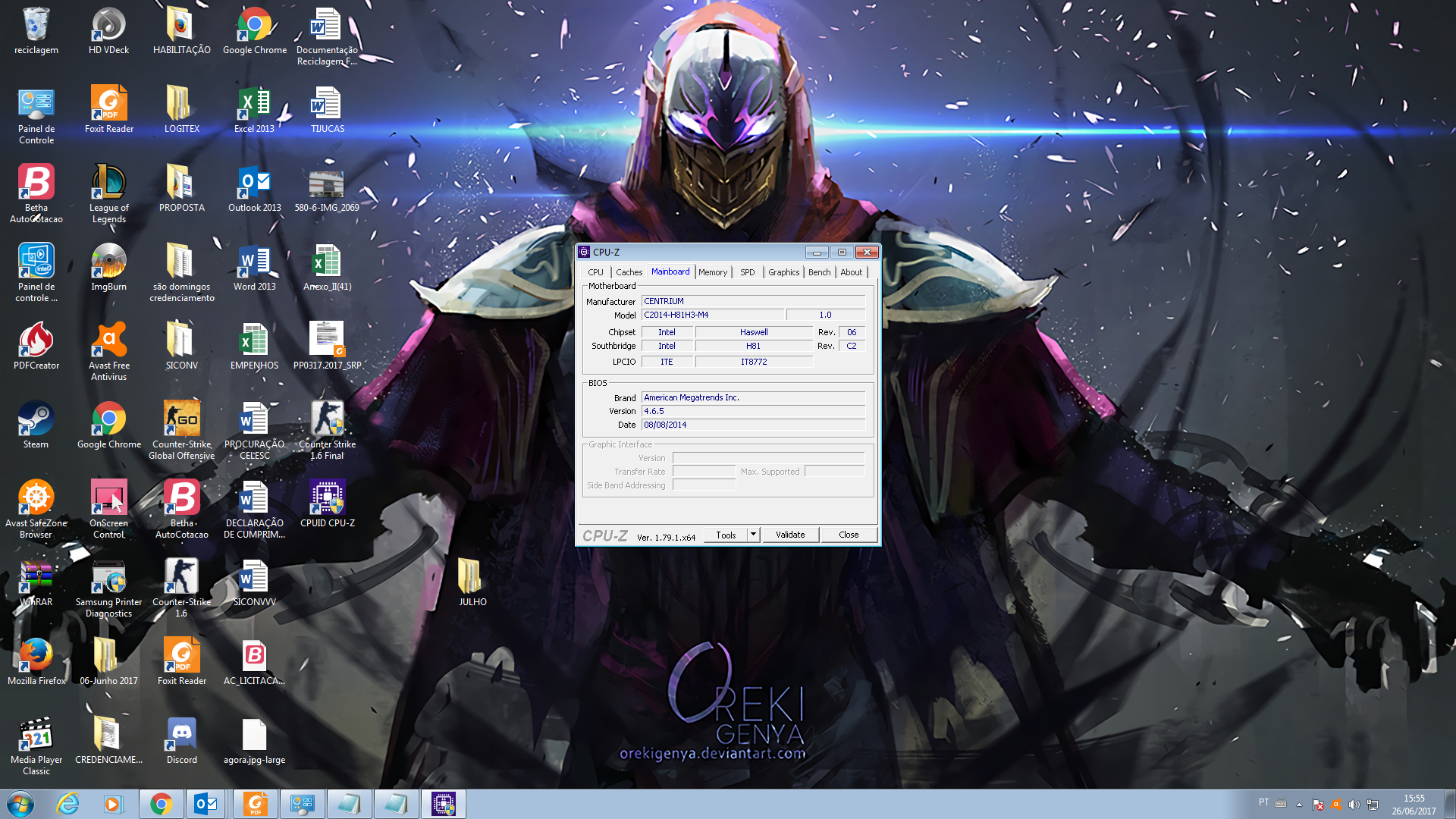Image resolution: width=1456 pixels, height=819 pixels.
Task: Minimize the CPU-Z window
Action: [817, 252]
